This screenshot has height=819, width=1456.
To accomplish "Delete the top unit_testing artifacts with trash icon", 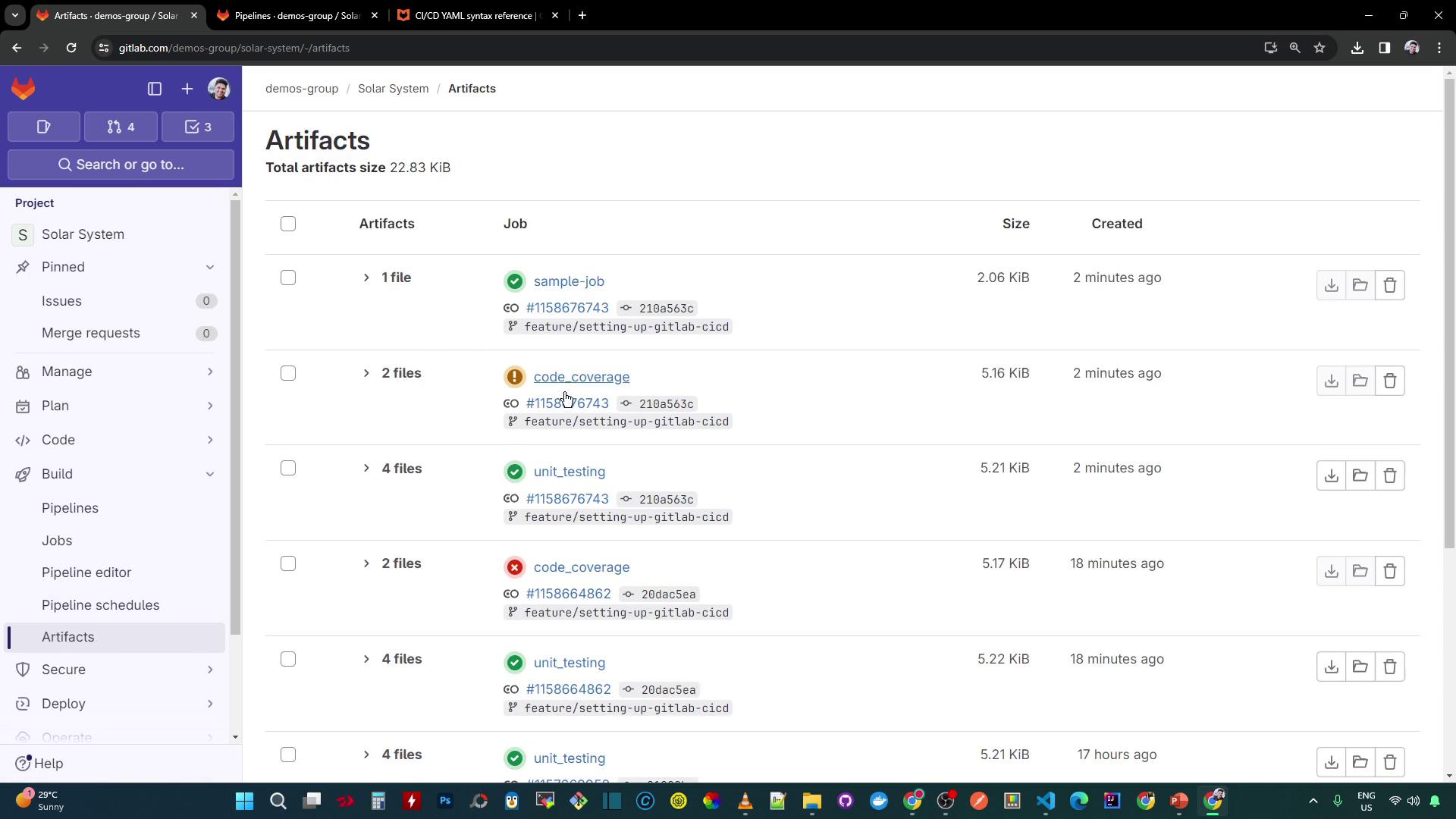I will pyautogui.click(x=1389, y=476).
